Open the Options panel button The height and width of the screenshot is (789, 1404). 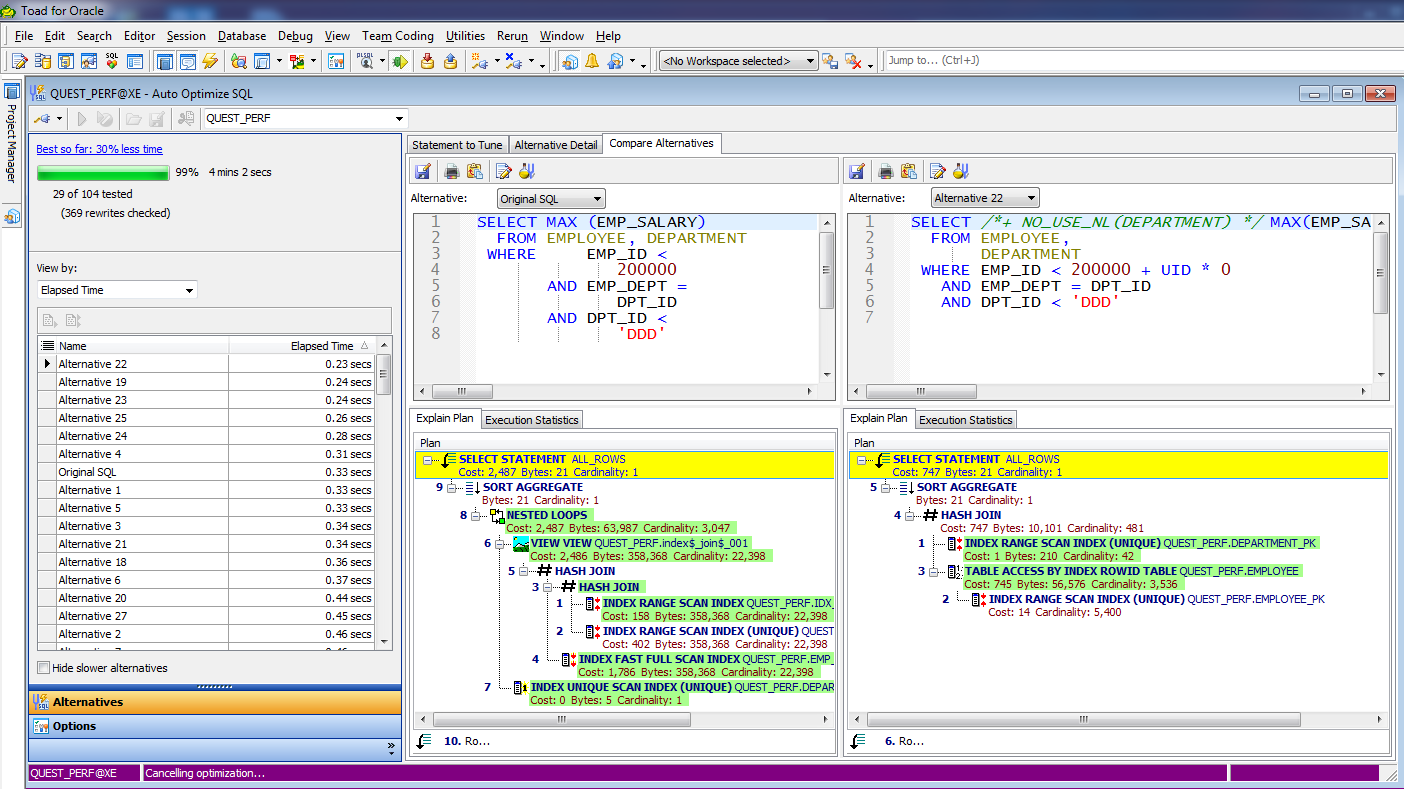tap(75, 726)
